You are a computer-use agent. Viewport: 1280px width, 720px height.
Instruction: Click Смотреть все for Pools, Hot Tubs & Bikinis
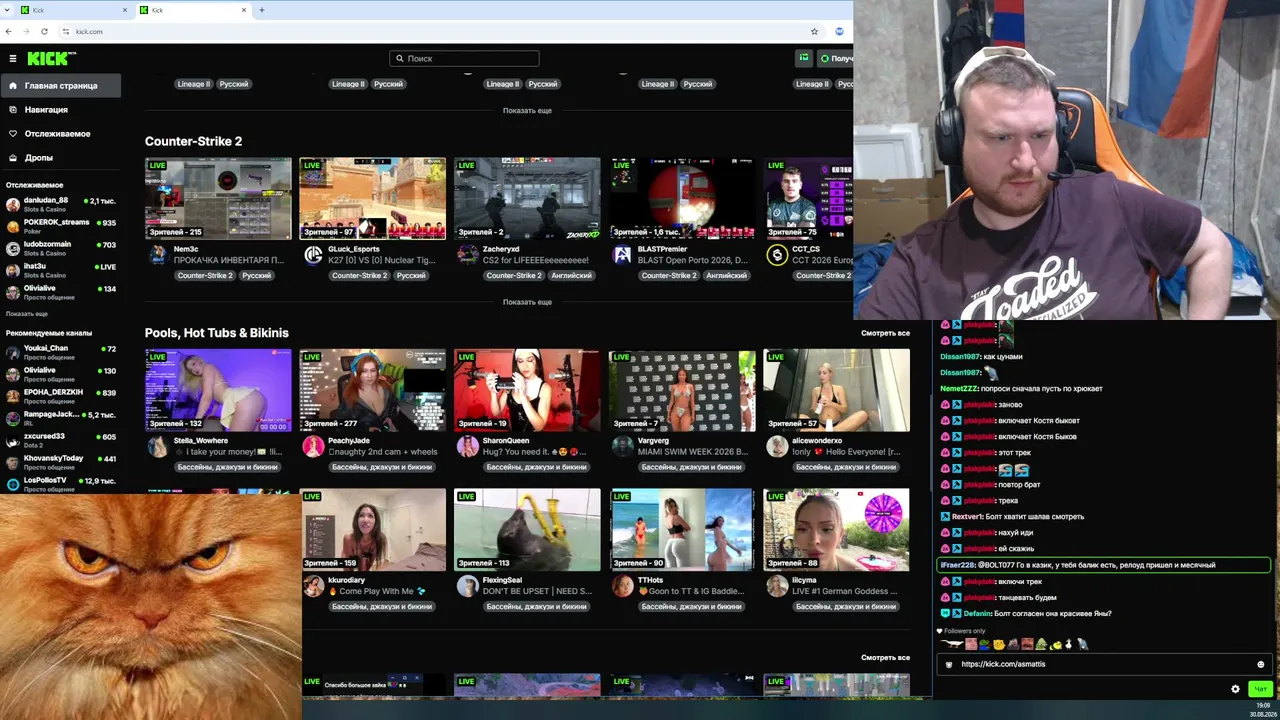pyautogui.click(x=885, y=333)
